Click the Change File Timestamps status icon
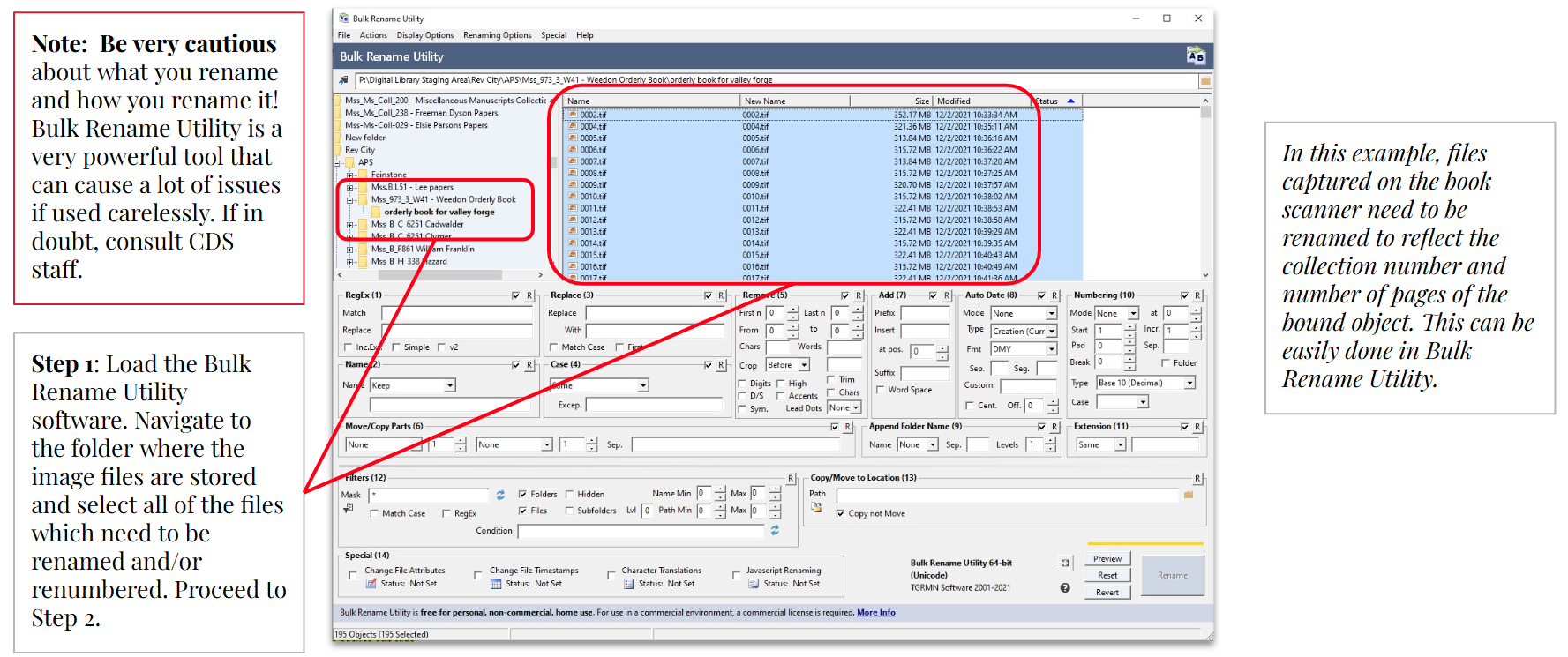Image resolution: width=1568 pixels, height=657 pixels. pyautogui.click(x=496, y=584)
